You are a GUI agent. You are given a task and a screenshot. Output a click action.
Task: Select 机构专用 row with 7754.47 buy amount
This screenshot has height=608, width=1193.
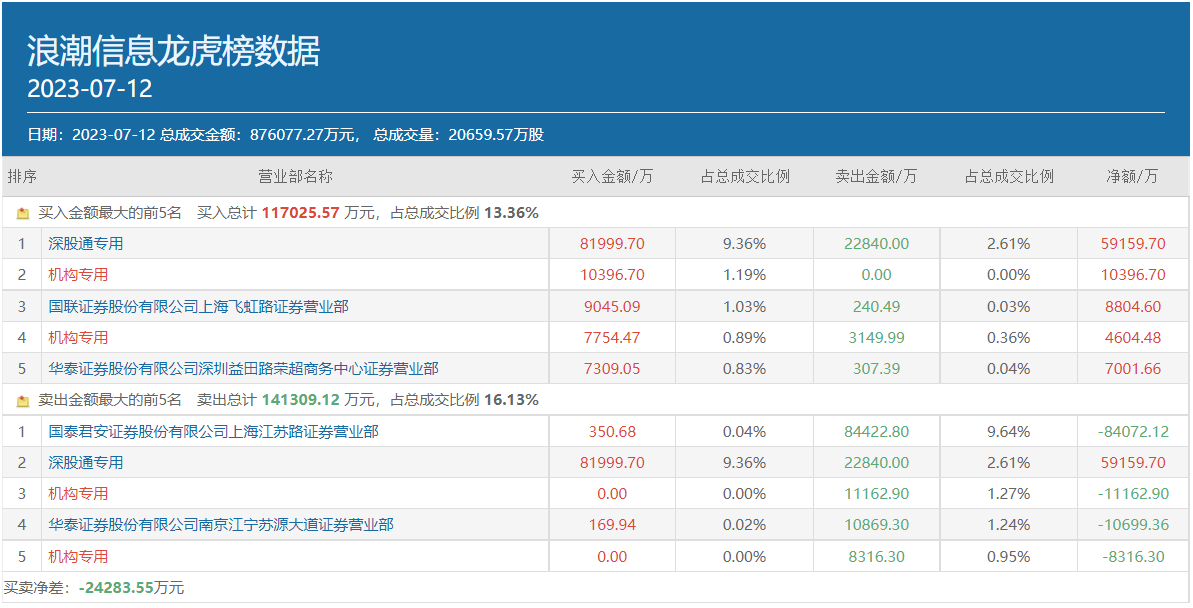click(x=78, y=338)
